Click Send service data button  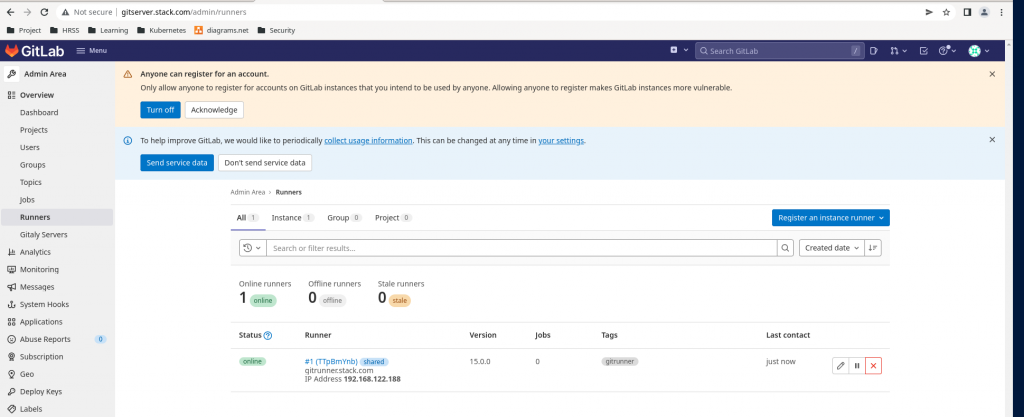point(177,162)
